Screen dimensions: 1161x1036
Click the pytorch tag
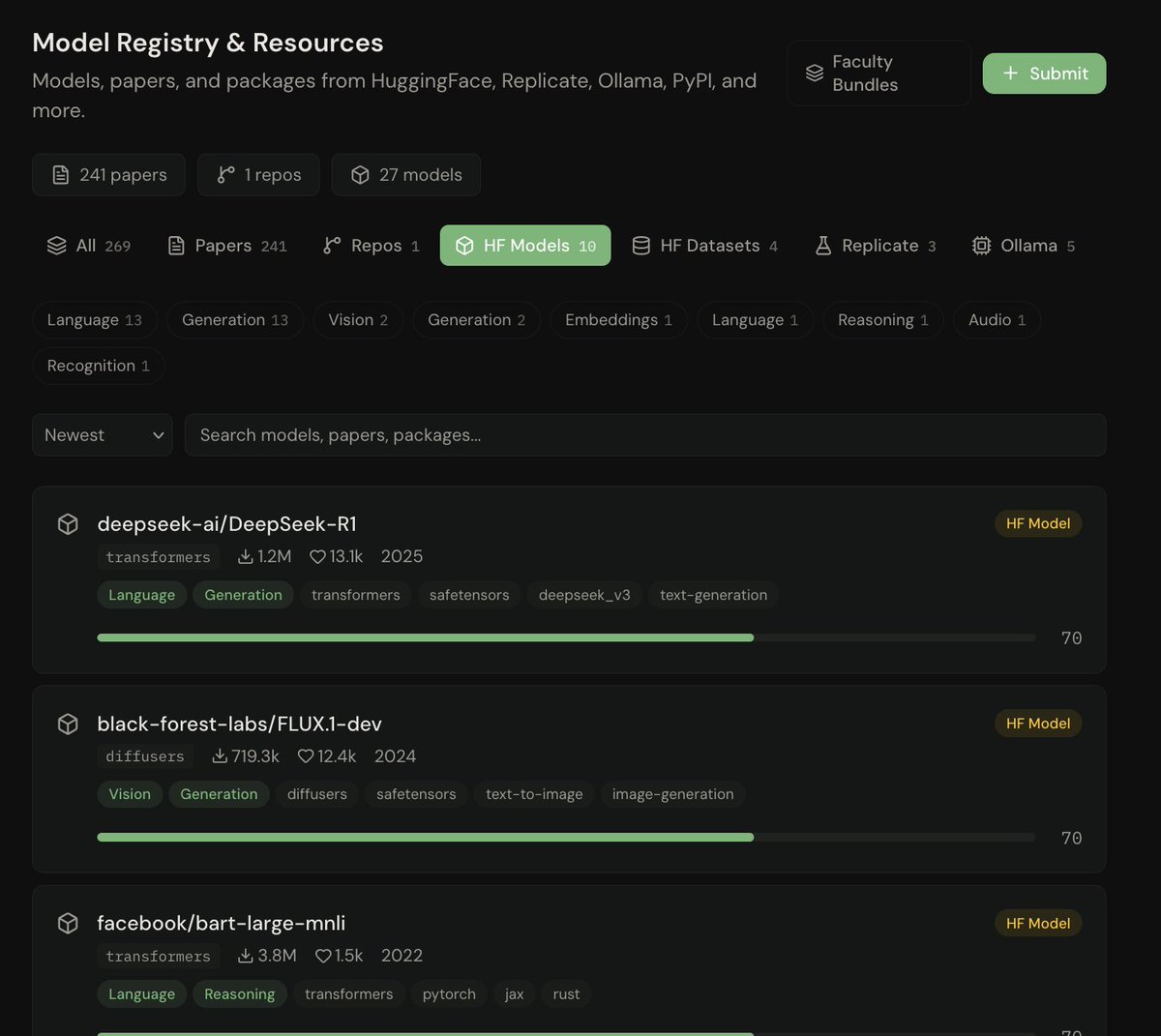(x=449, y=994)
